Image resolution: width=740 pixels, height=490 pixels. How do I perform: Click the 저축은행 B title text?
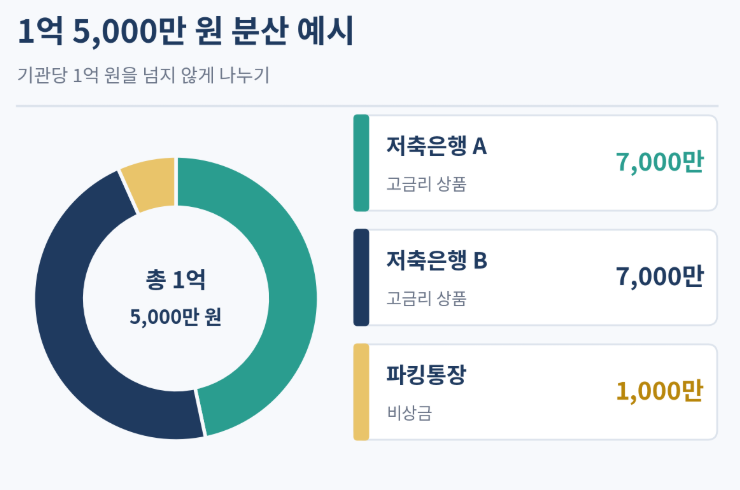pos(437,260)
